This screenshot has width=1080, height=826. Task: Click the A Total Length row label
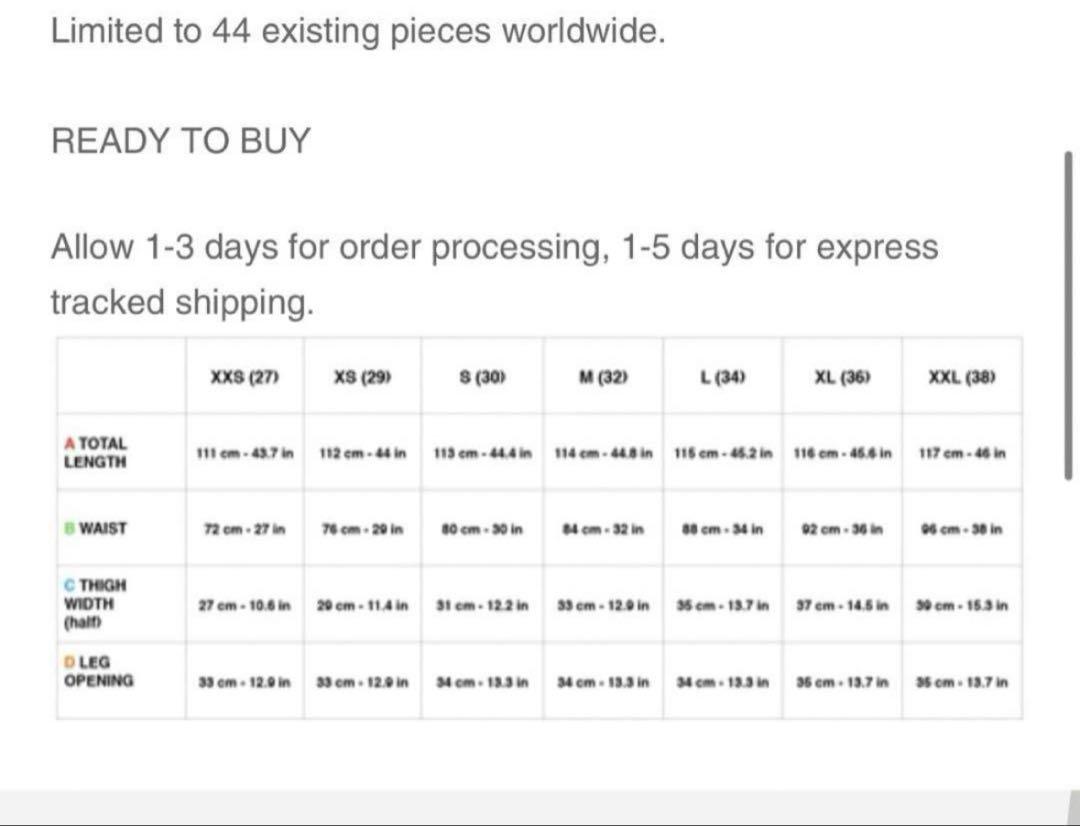[x=96, y=453]
